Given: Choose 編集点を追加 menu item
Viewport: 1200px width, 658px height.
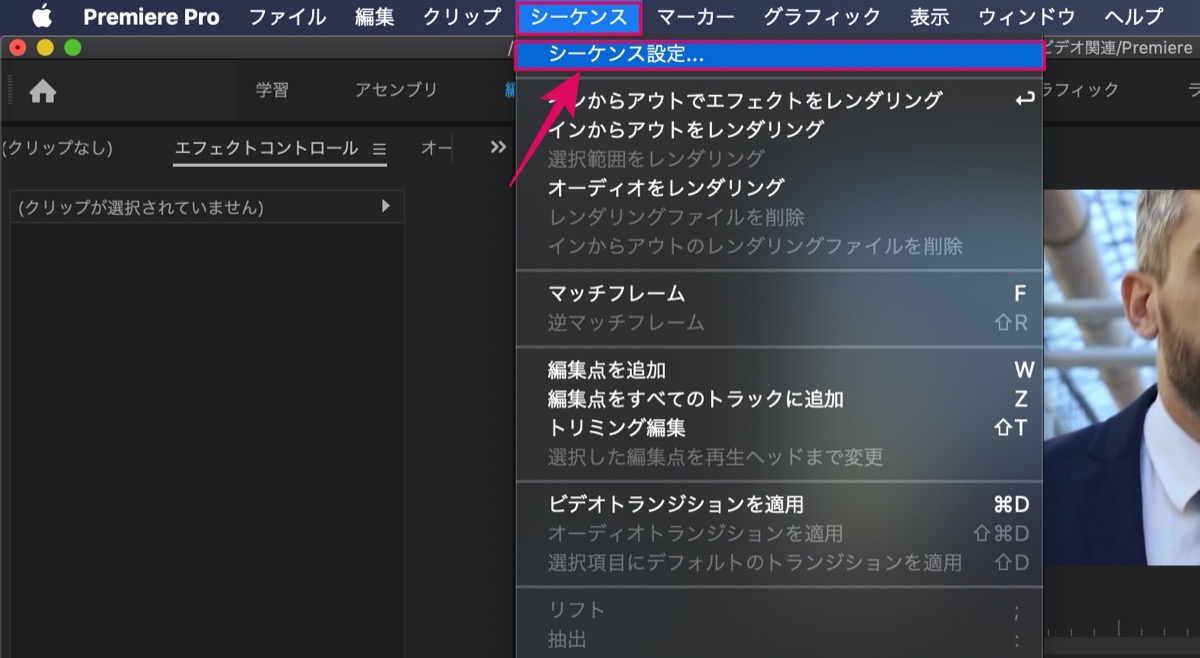Looking at the screenshot, I should tap(780, 370).
